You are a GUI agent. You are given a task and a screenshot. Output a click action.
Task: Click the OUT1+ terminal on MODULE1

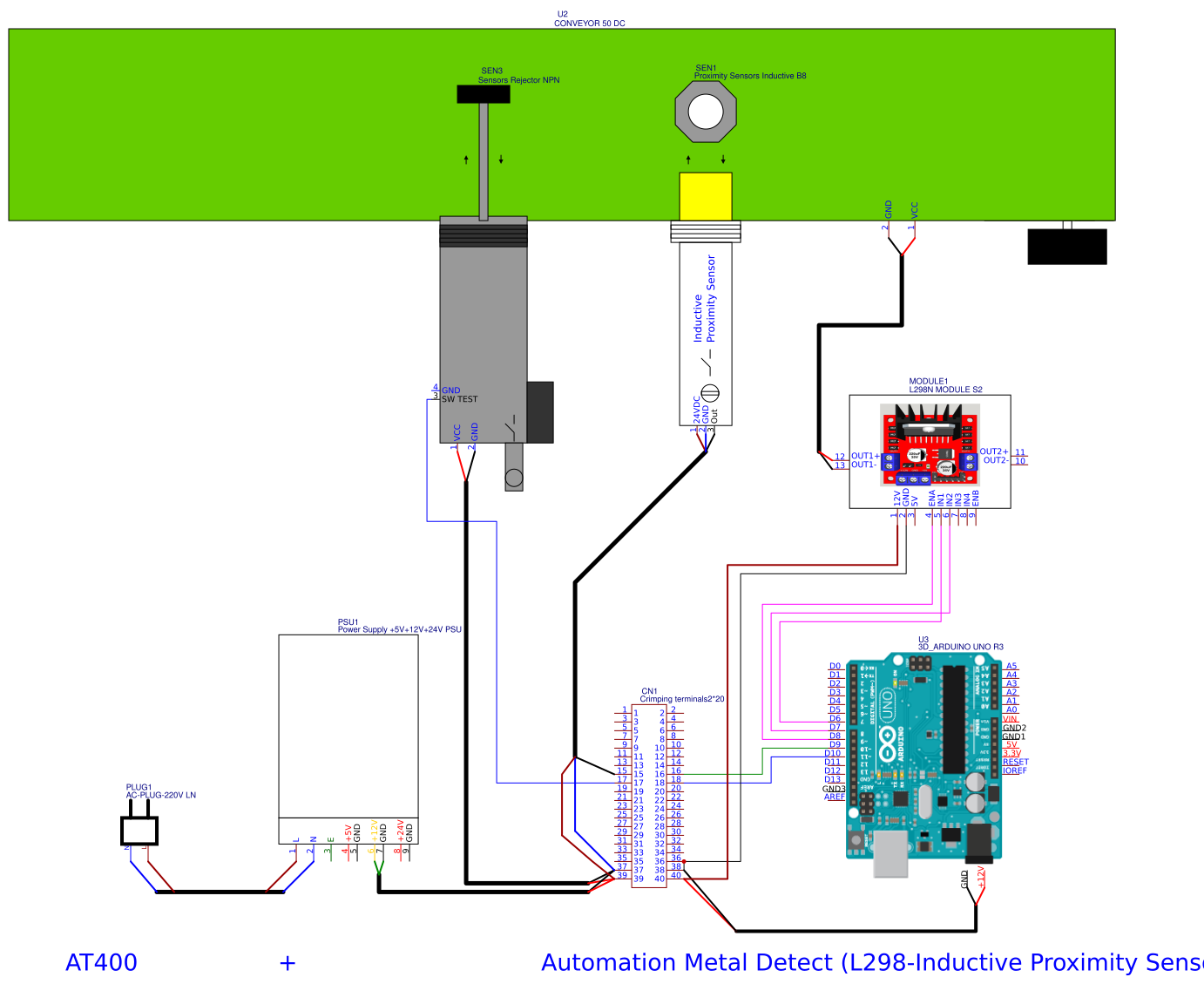point(864,456)
